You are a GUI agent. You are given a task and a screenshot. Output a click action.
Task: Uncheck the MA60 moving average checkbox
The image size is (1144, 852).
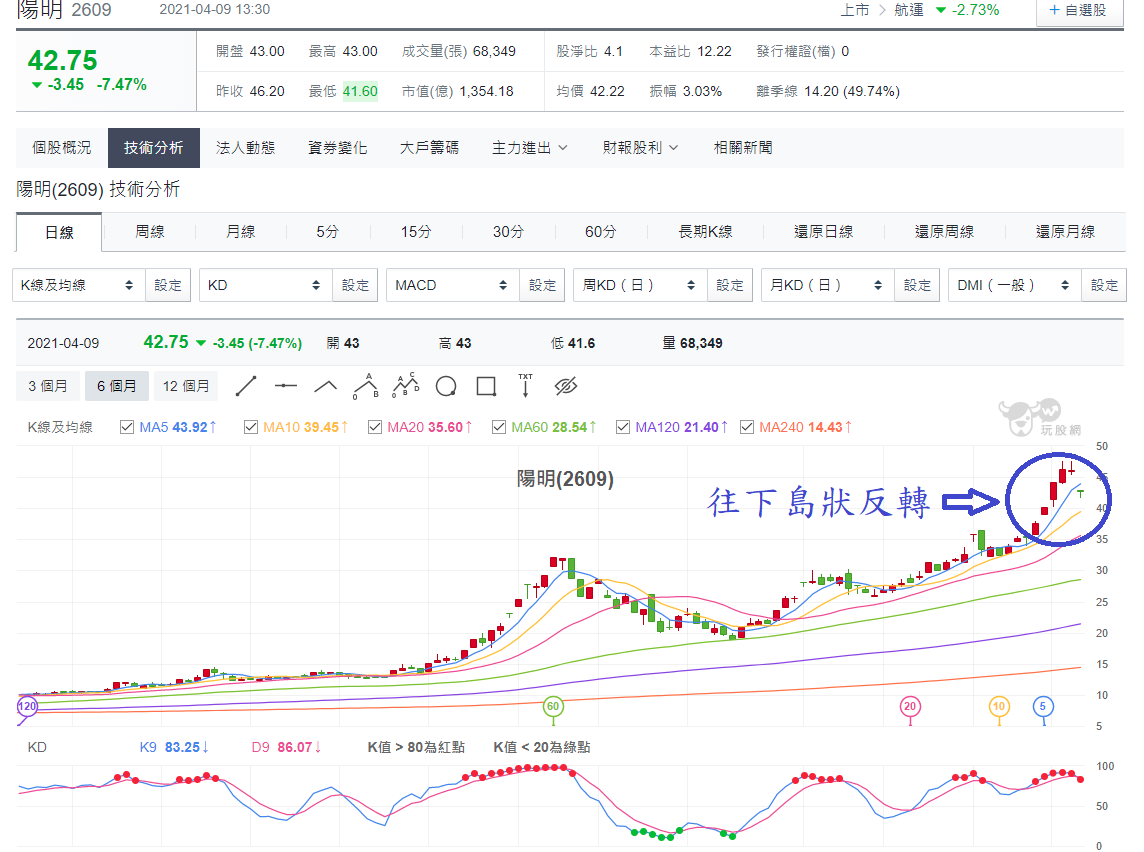(x=499, y=427)
